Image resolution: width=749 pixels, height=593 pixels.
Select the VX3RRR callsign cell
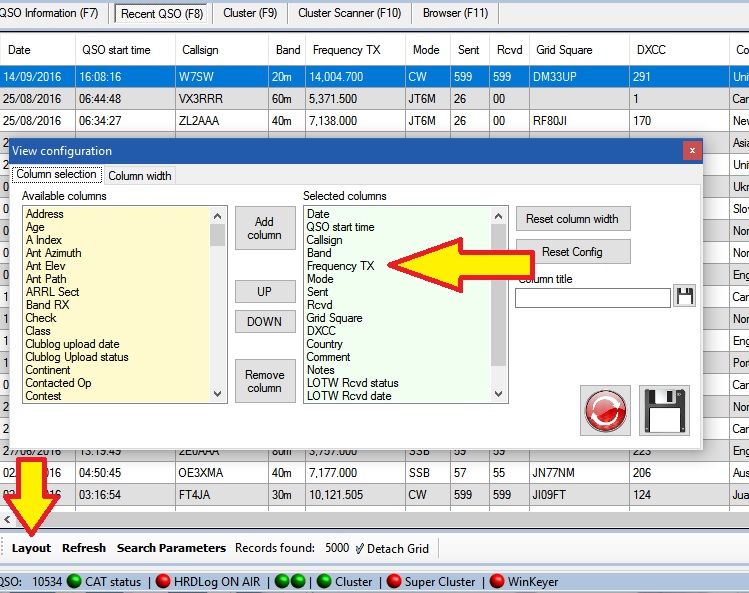[222, 99]
